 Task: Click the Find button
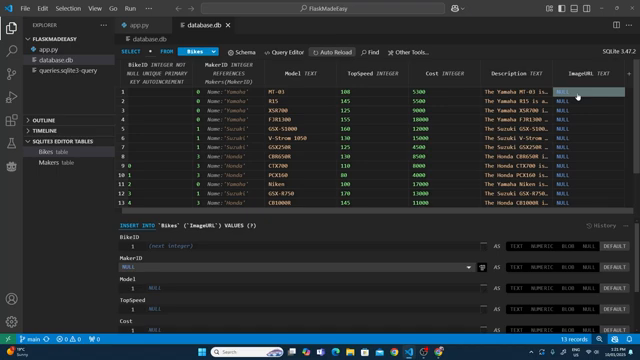click(370, 52)
